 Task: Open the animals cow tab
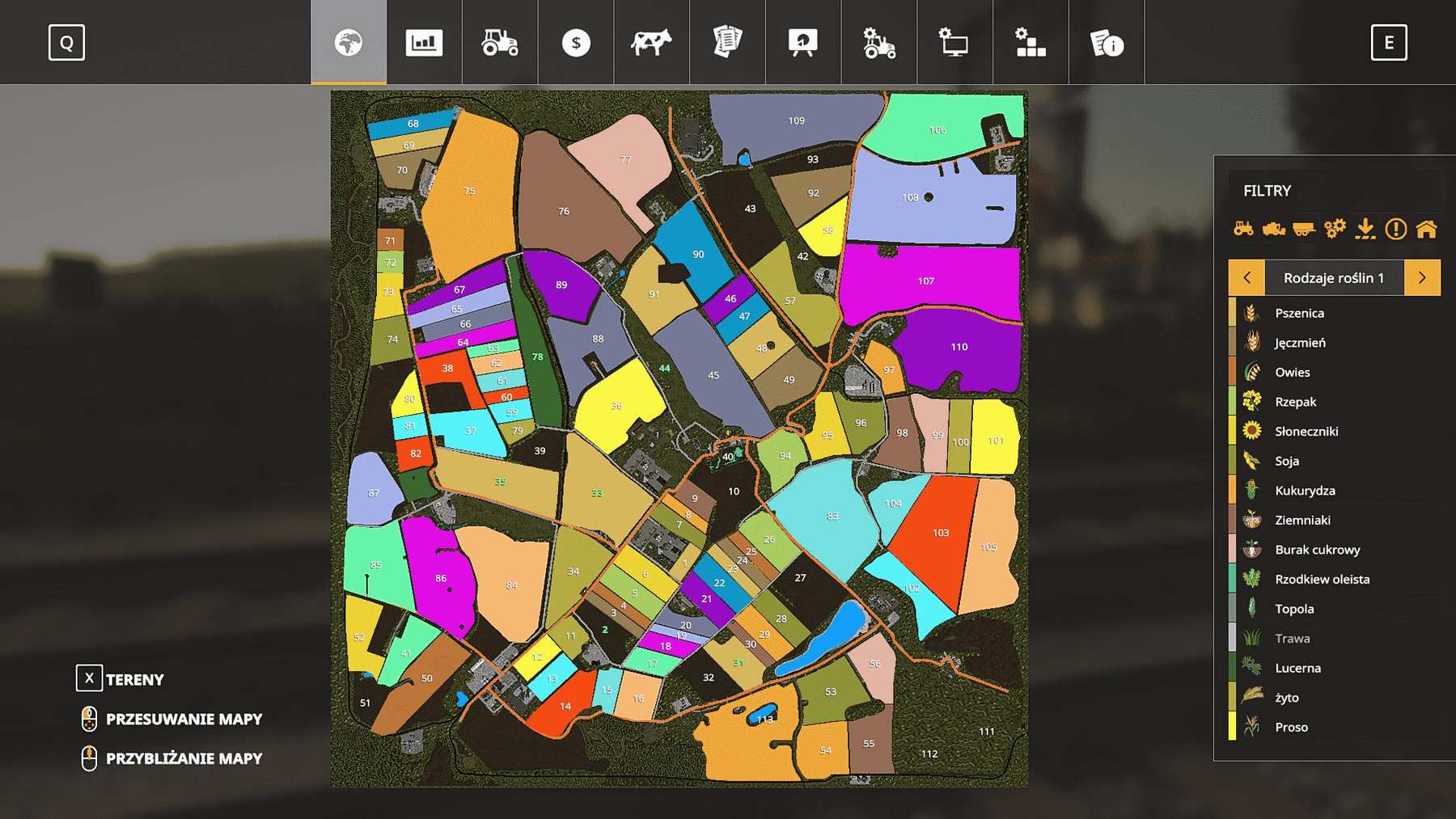[651, 42]
